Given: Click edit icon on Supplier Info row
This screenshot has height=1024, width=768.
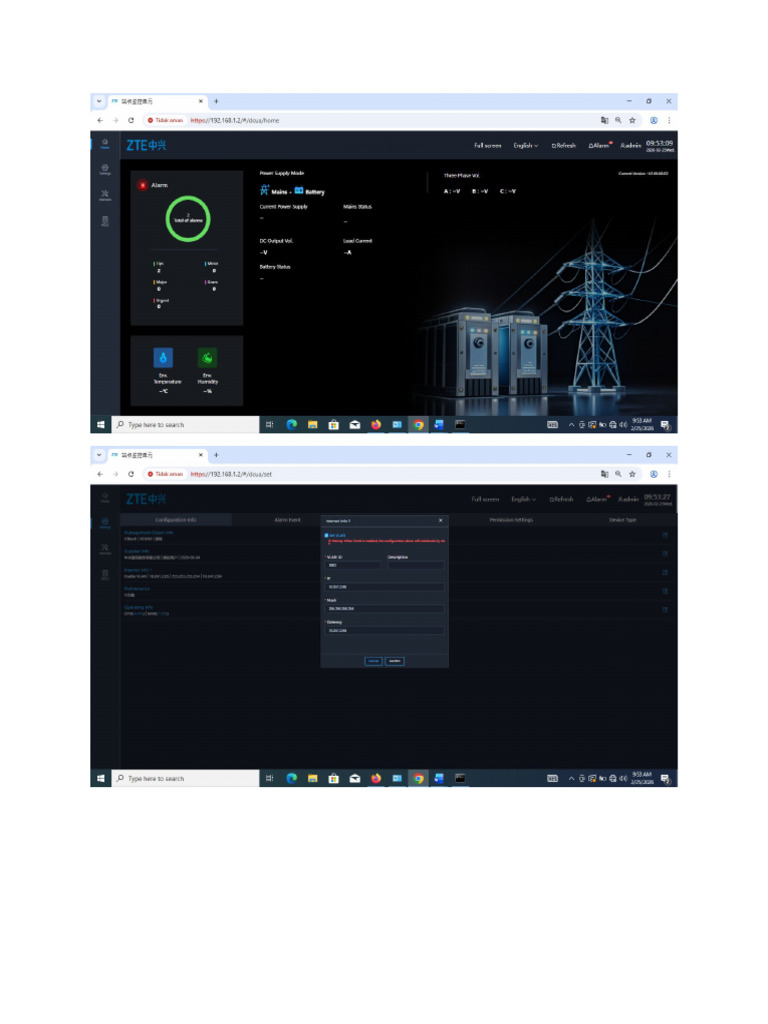Looking at the screenshot, I should (x=665, y=554).
